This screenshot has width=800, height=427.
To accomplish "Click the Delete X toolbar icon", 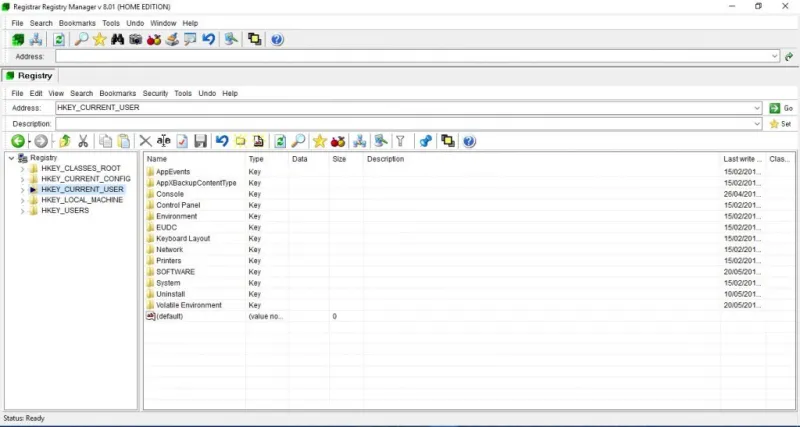I will coord(145,141).
